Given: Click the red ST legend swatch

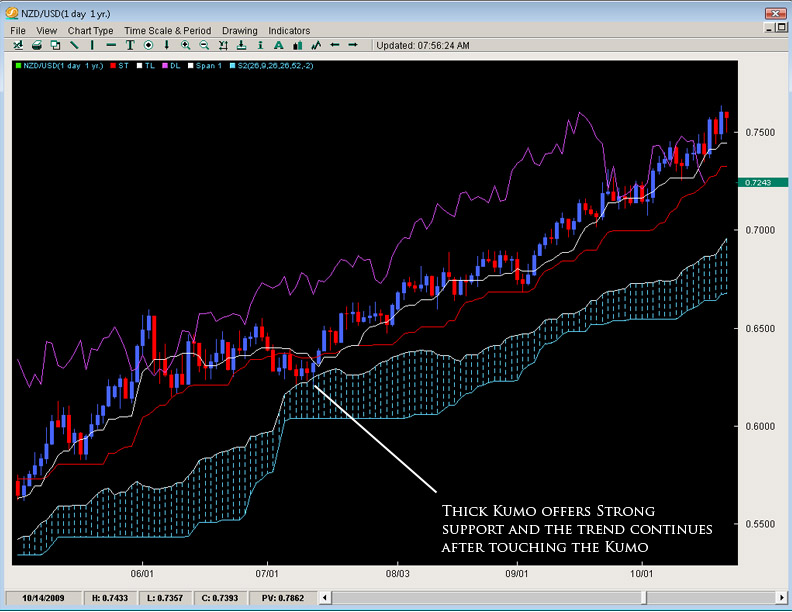Looking at the screenshot, I should (x=113, y=66).
